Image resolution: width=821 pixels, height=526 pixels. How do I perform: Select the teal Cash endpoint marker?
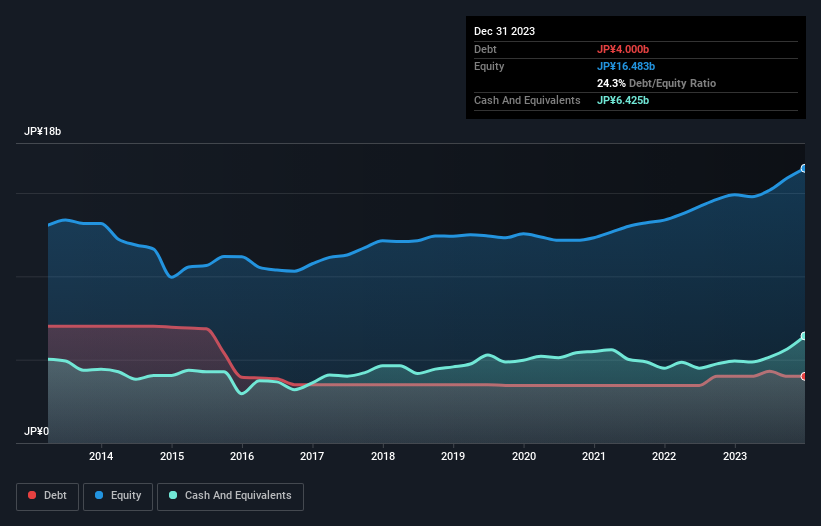(x=804, y=336)
